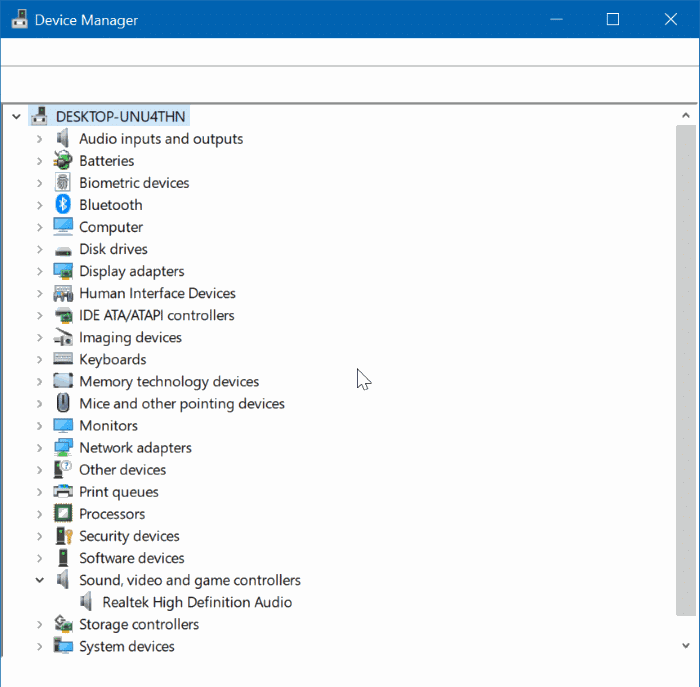Click the Audio inputs and outputs speaker icon

(x=63, y=138)
